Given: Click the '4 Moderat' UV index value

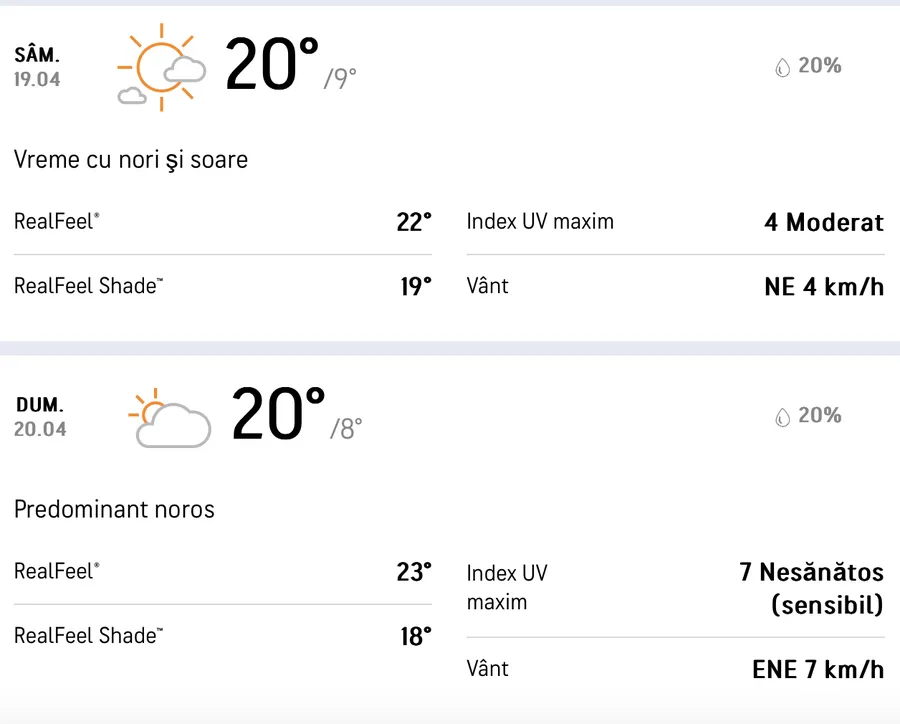Looking at the screenshot, I should (824, 222).
